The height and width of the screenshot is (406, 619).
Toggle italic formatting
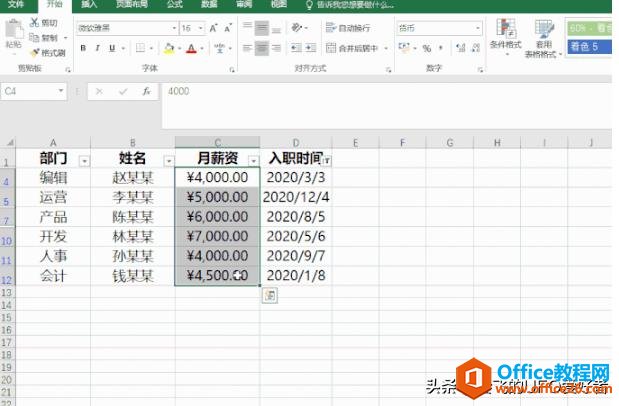click(x=98, y=48)
